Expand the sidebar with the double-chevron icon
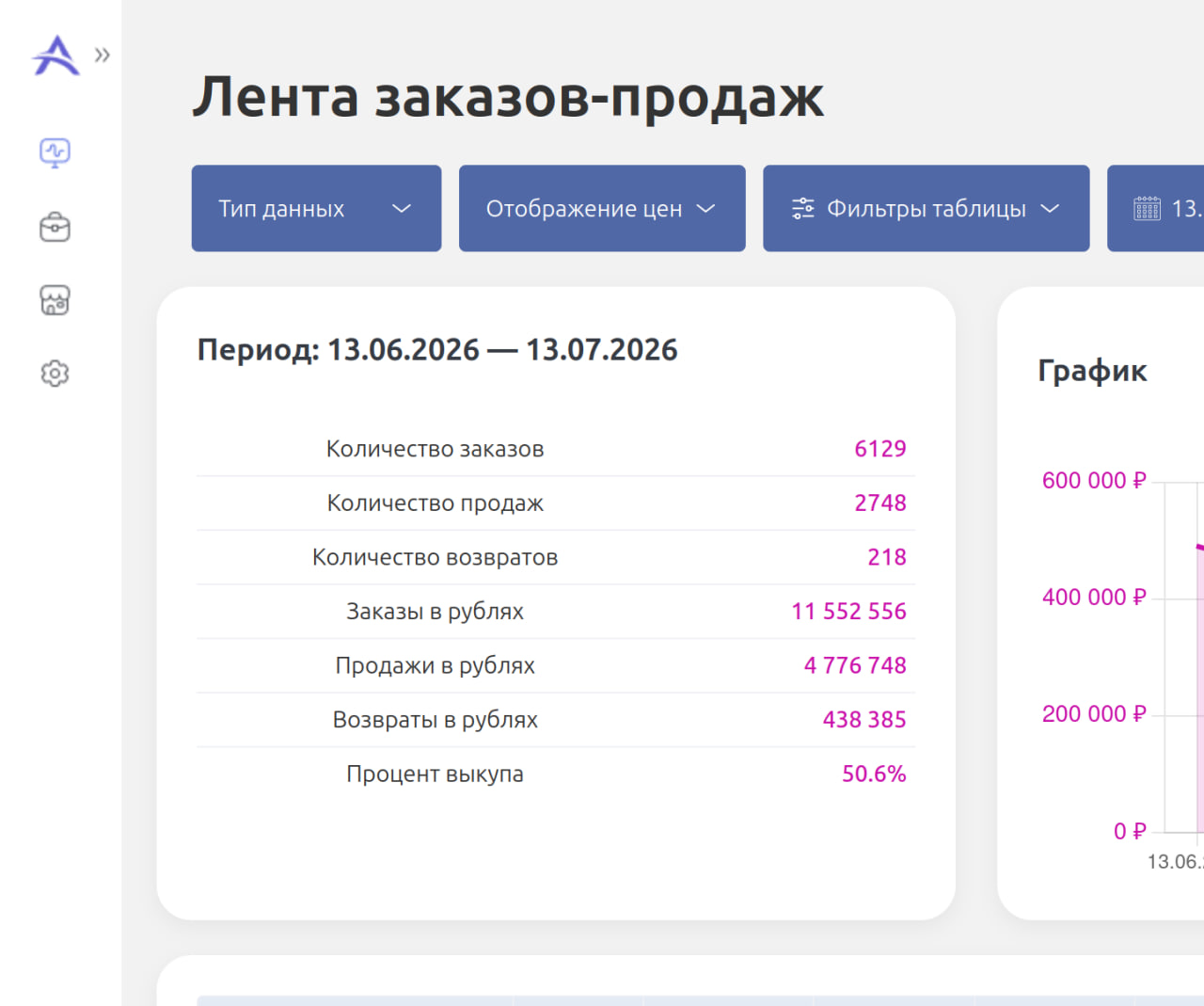The height and width of the screenshot is (1006, 1204). [x=103, y=55]
